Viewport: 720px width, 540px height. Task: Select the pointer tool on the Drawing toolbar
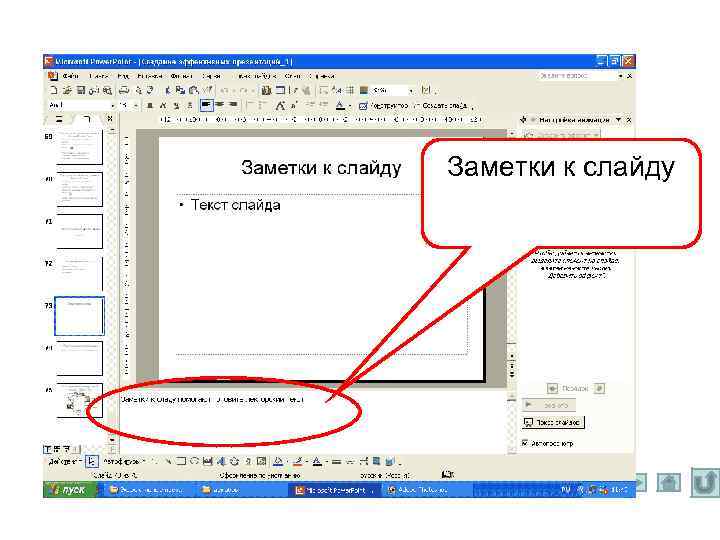click(x=92, y=461)
